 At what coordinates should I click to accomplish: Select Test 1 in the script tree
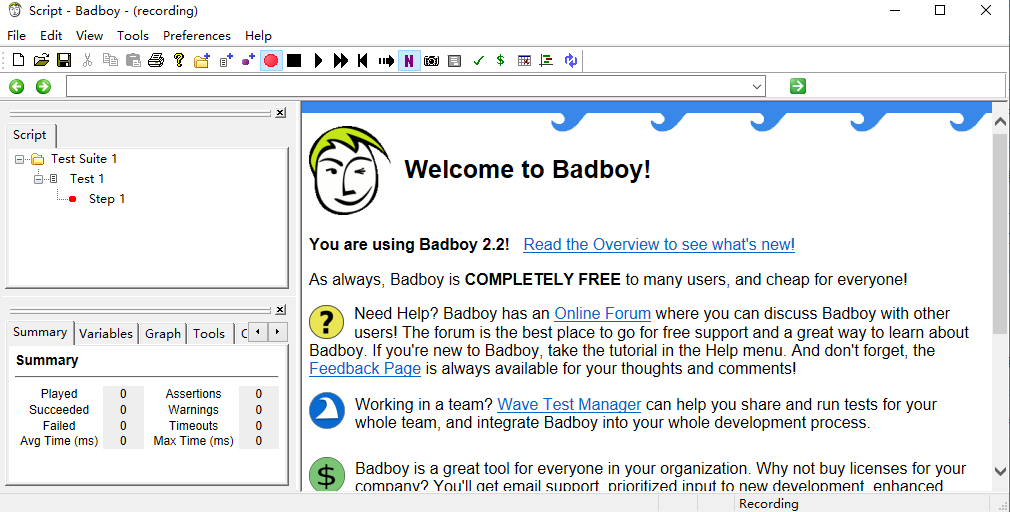pyautogui.click(x=87, y=178)
